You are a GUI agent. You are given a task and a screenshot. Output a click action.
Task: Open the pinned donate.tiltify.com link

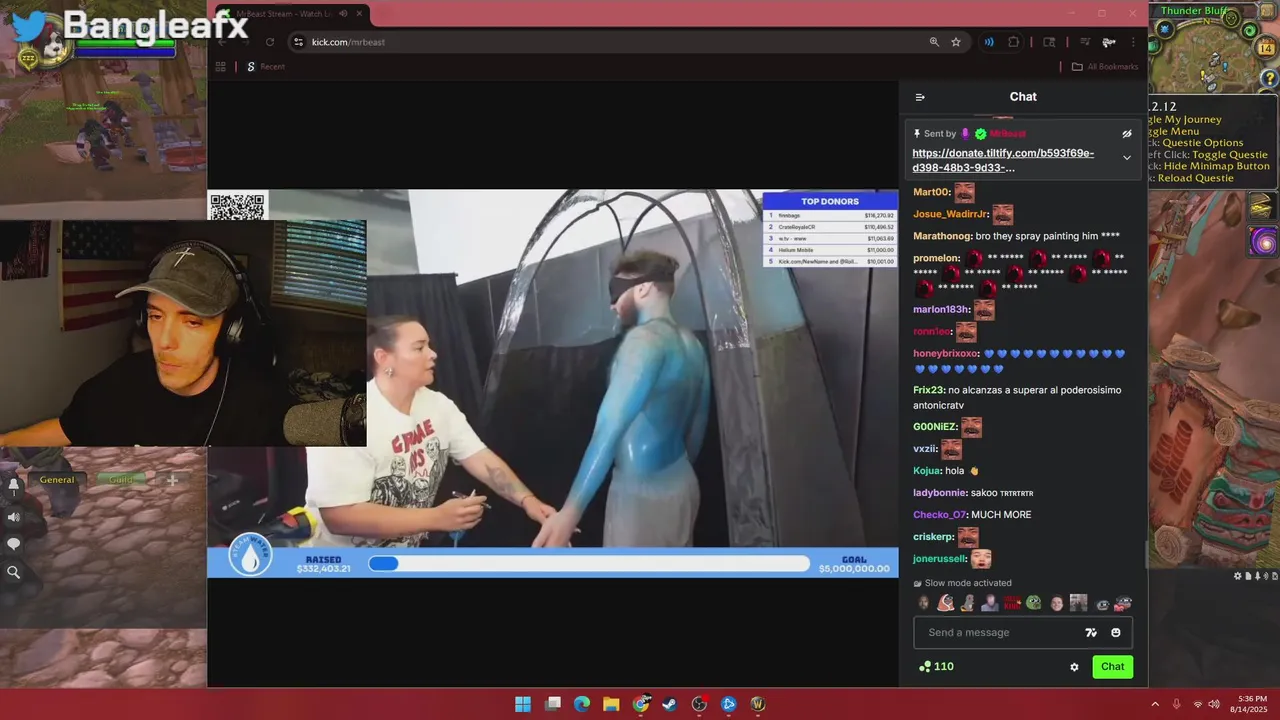(1003, 160)
